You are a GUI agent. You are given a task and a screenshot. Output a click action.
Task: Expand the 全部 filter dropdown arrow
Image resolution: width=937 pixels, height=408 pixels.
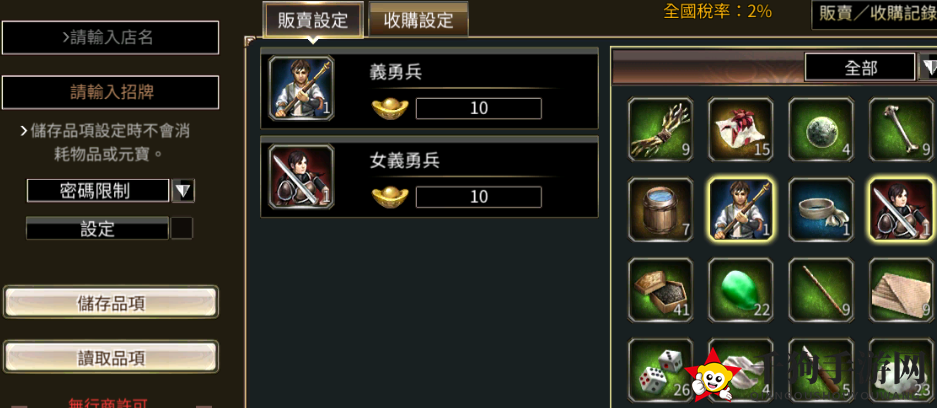928,67
